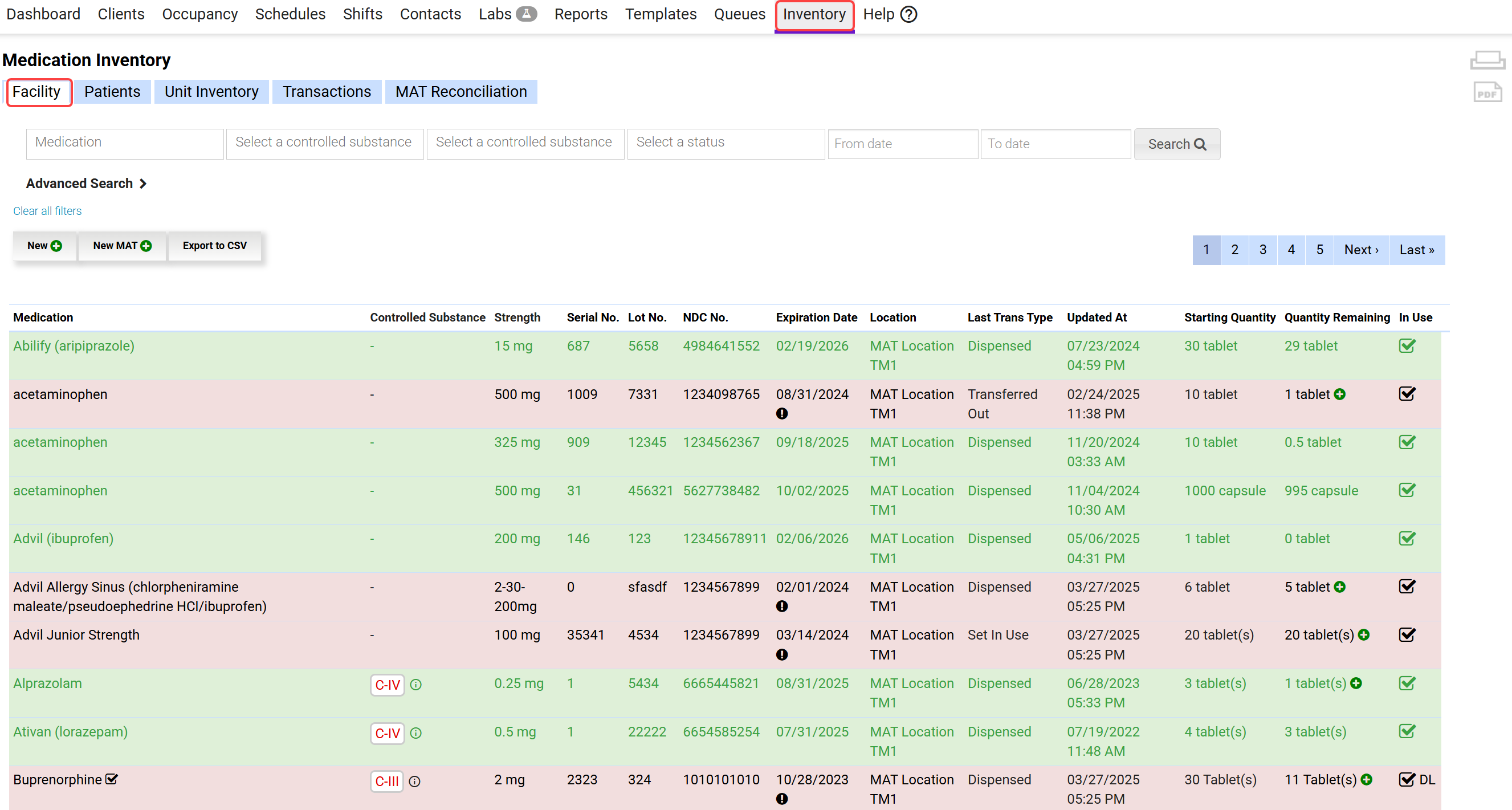Click the printer icon

tap(1487, 60)
